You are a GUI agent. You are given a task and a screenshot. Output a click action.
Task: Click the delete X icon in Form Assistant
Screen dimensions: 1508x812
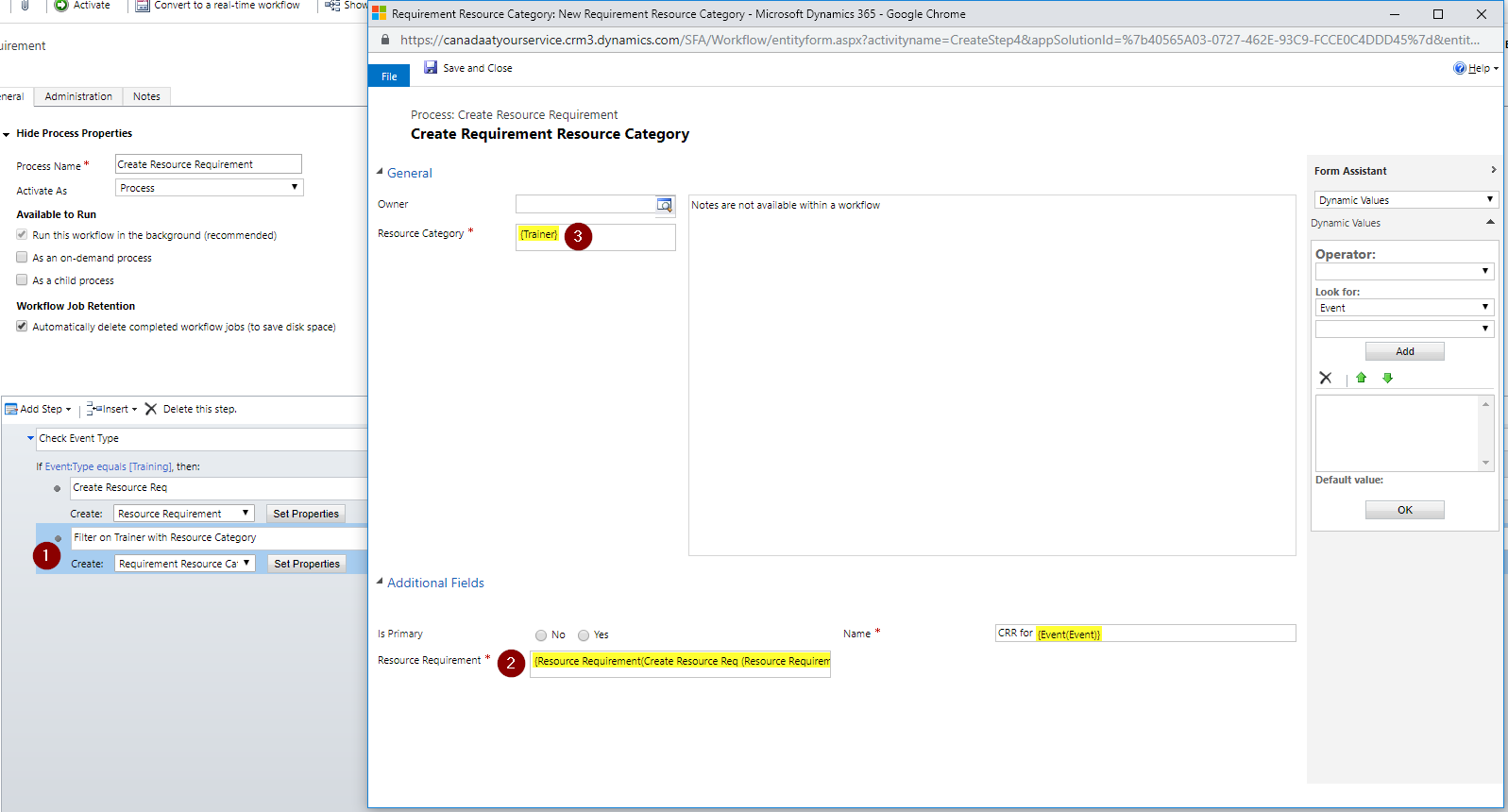(1326, 378)
